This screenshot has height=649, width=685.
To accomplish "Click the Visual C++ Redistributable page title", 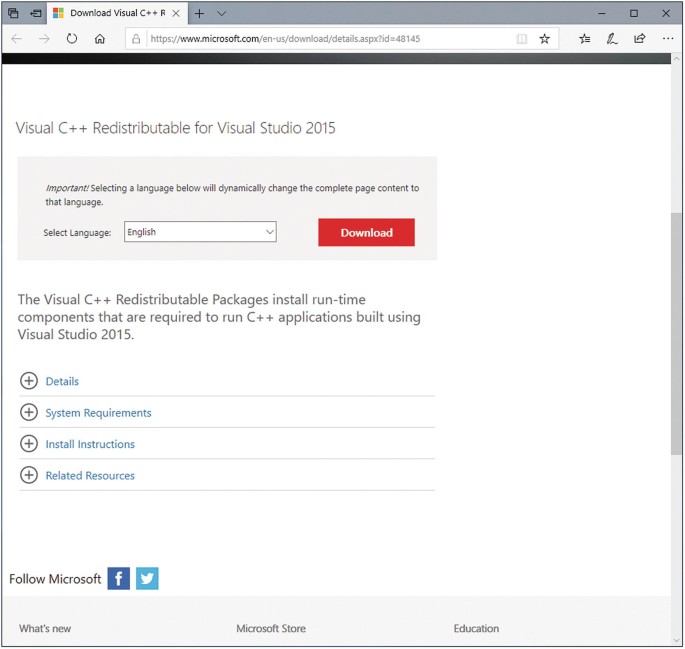I will coord(176,128).
